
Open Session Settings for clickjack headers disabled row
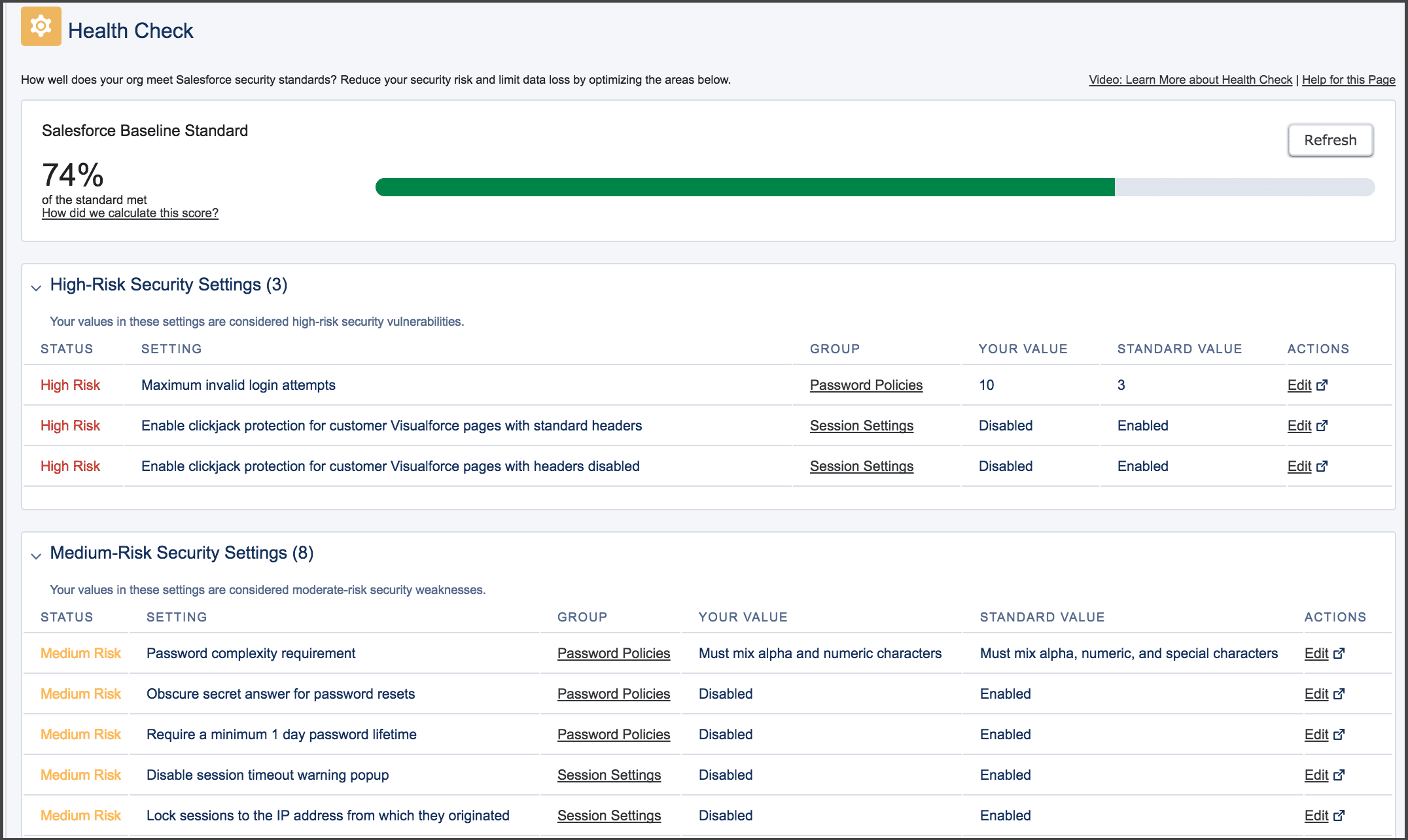click(x=862, y=466)
